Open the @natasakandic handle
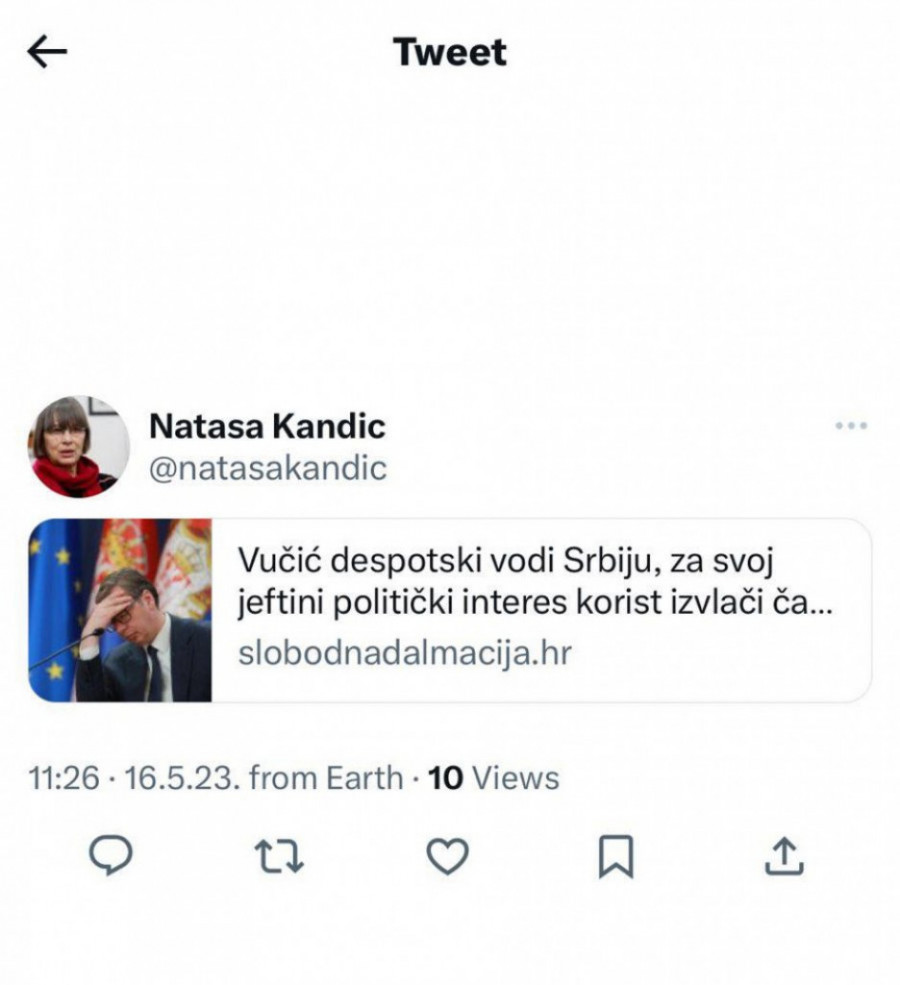This screenshot has width=900, height=985. point(267,468)
